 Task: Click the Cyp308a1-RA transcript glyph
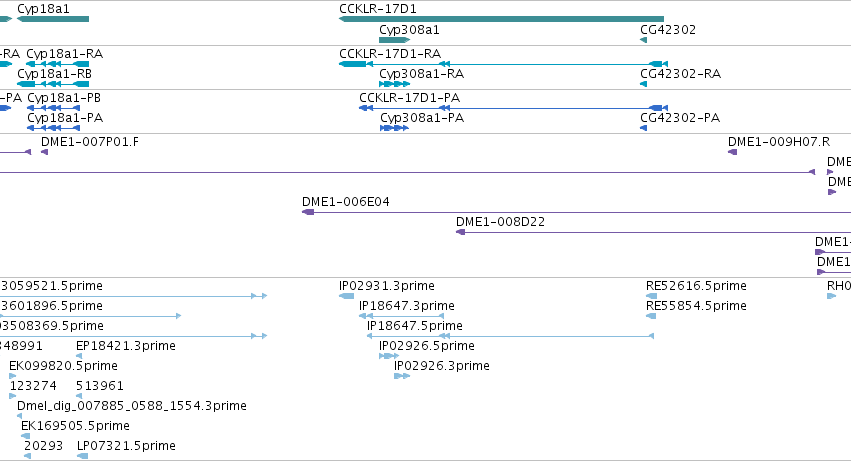[395, 84]
